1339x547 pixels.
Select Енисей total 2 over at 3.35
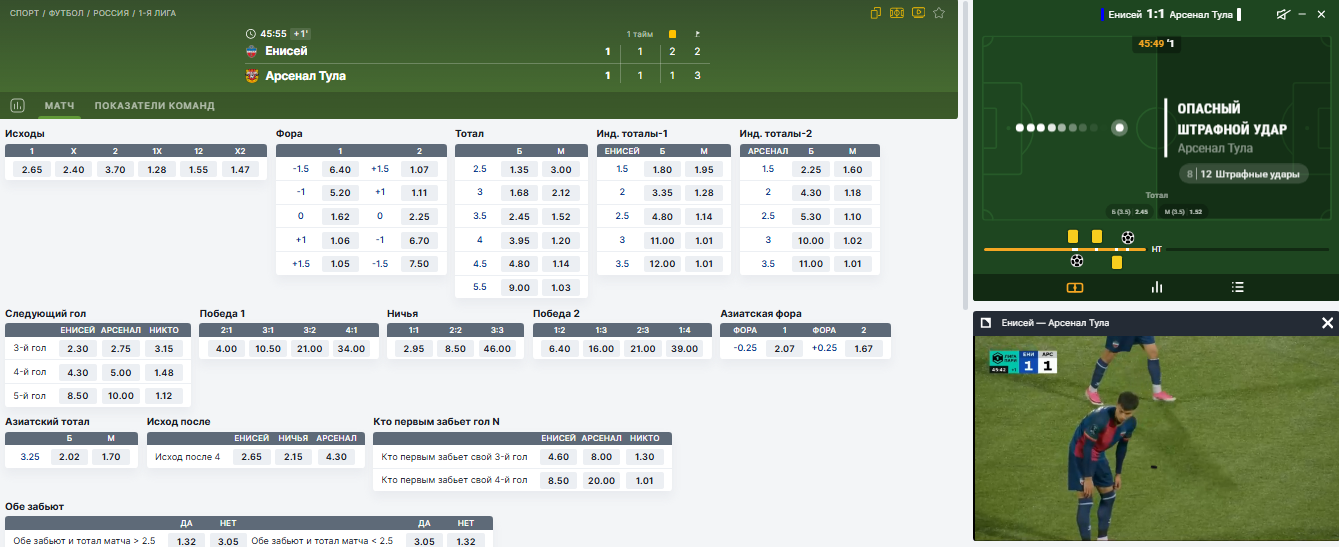click(662, 193)
